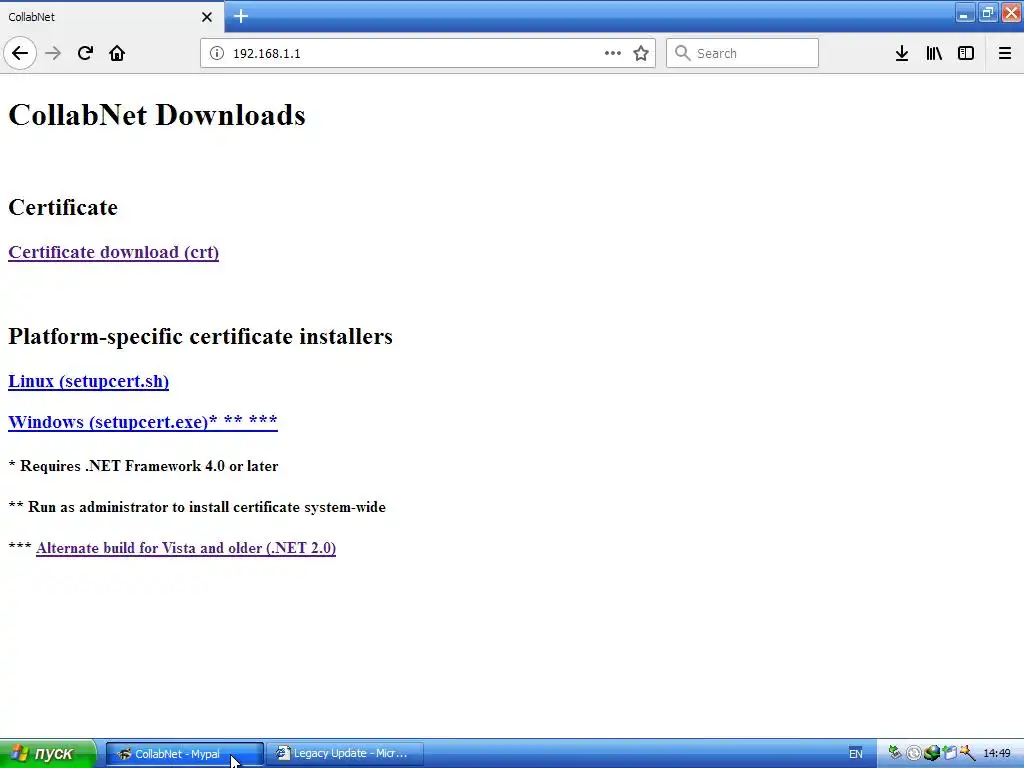The image size is (1024, 768).
Task: Click the window with green plus tray icon
Action: (x=949, y=753)
